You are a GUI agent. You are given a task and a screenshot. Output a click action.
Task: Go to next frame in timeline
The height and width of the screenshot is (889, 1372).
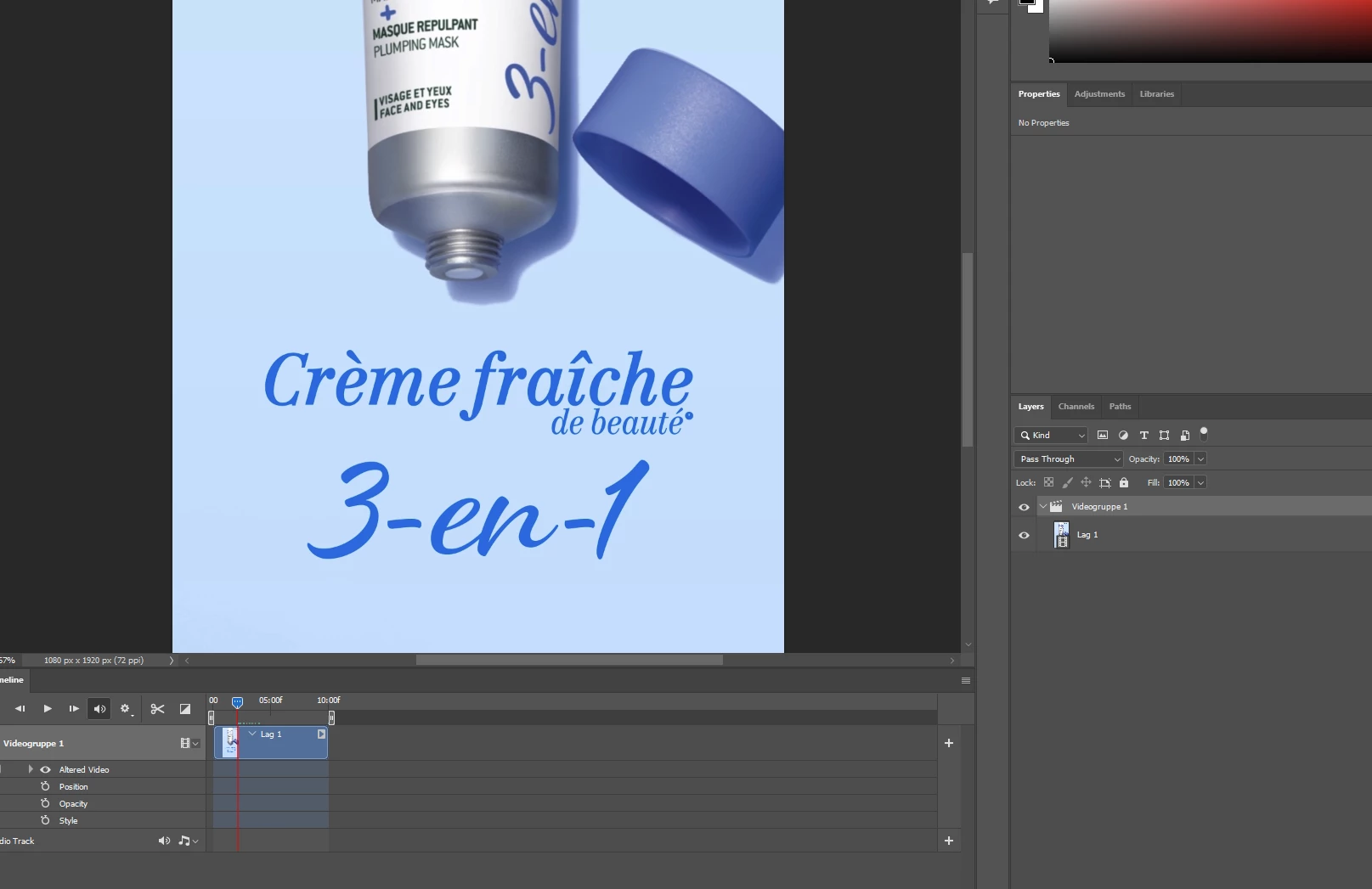click(74, 708)
